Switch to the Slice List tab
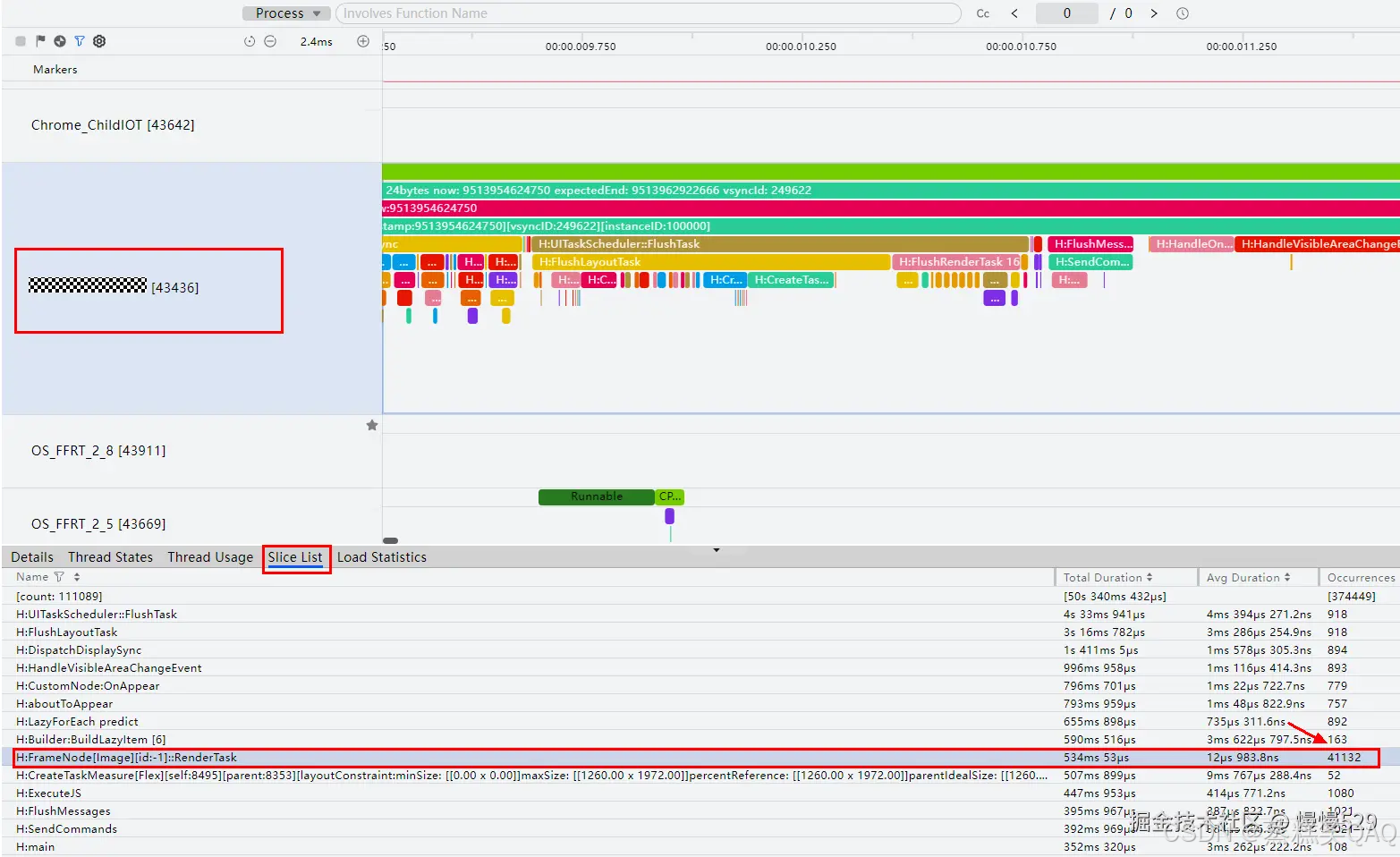This screenshot has height=857, width=1400. click(x=295, y=557)
